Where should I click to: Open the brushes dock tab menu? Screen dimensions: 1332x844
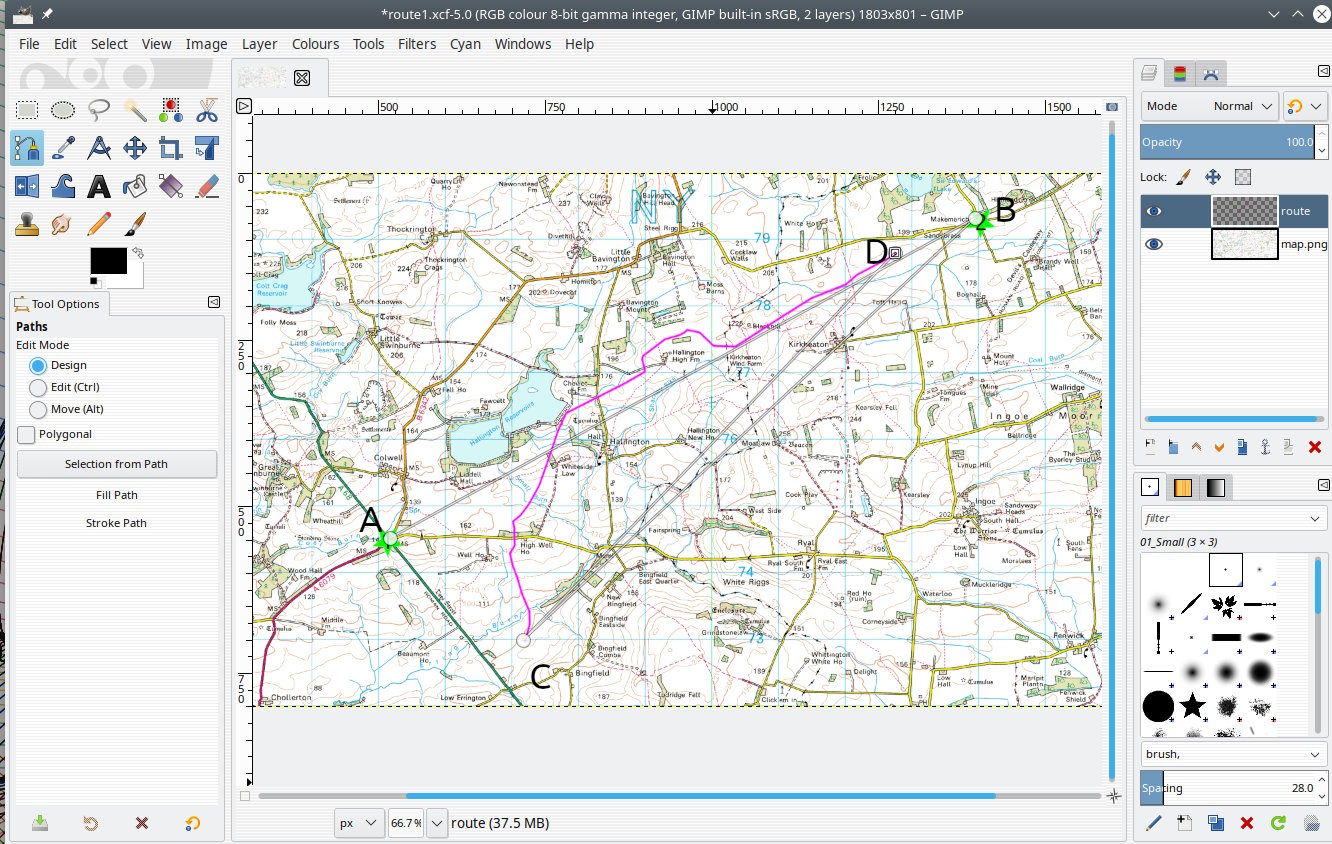[x=1322, y=484]
